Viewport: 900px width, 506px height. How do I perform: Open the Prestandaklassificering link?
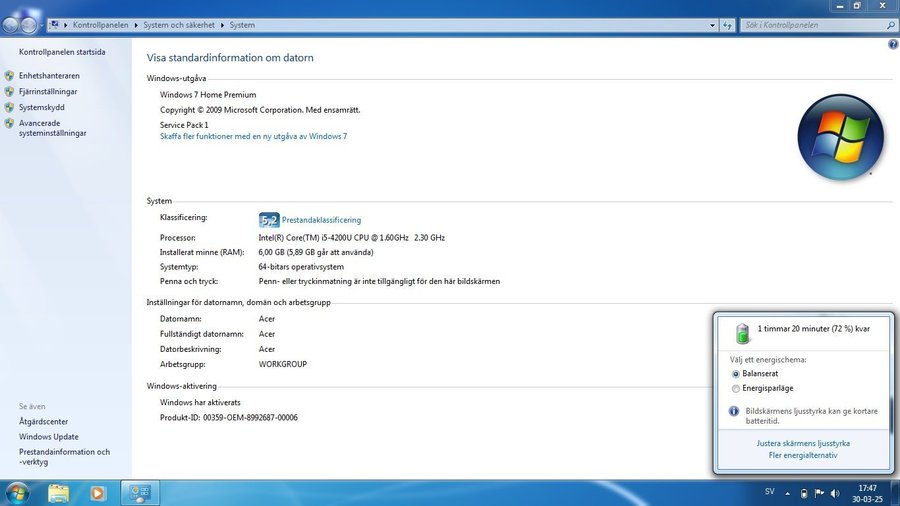(x=321, y=220)
